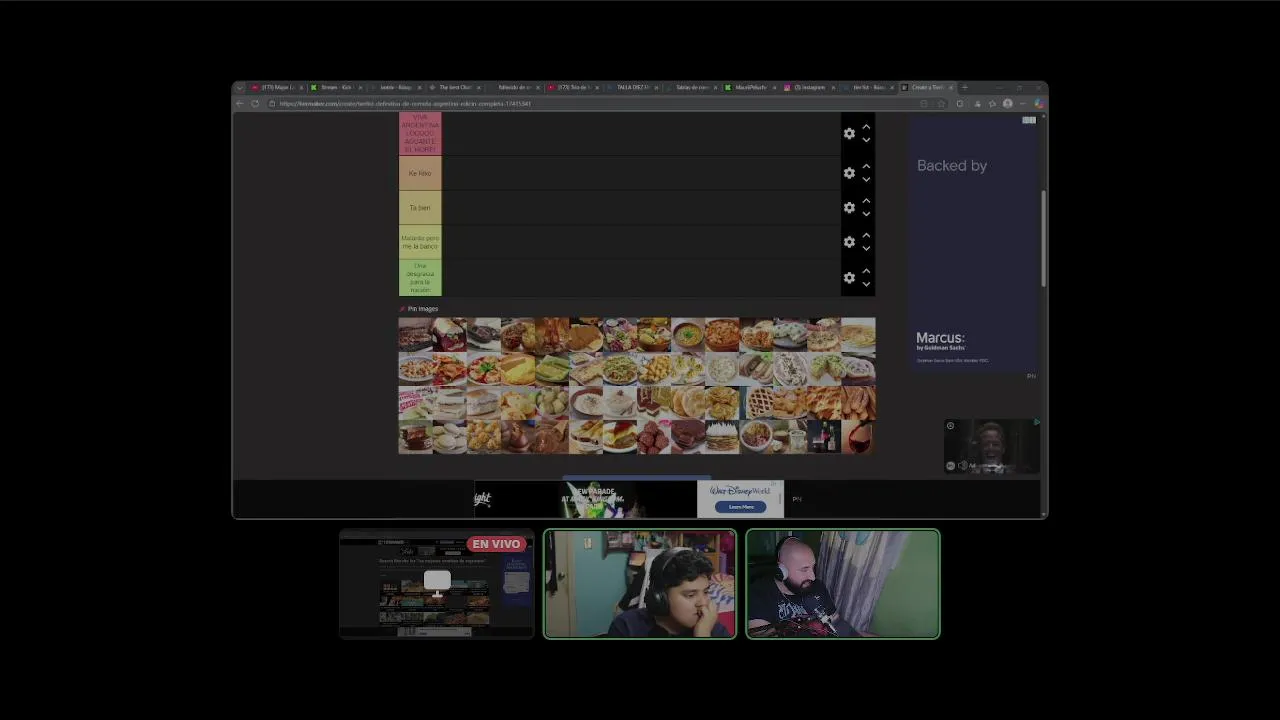Mute the small video ad
Image resolution: width=1280 pixels, height=720 pixels.
click(962, 465)
